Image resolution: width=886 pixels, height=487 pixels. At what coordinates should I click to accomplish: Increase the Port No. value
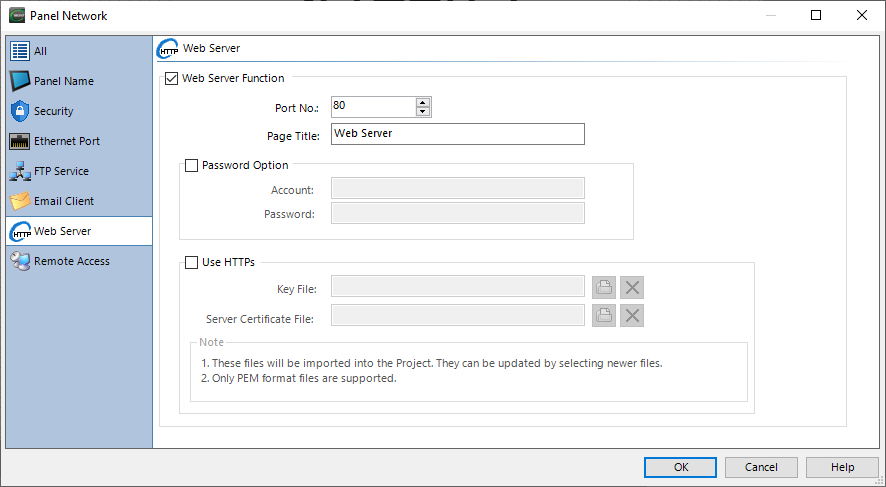[423, 102]
